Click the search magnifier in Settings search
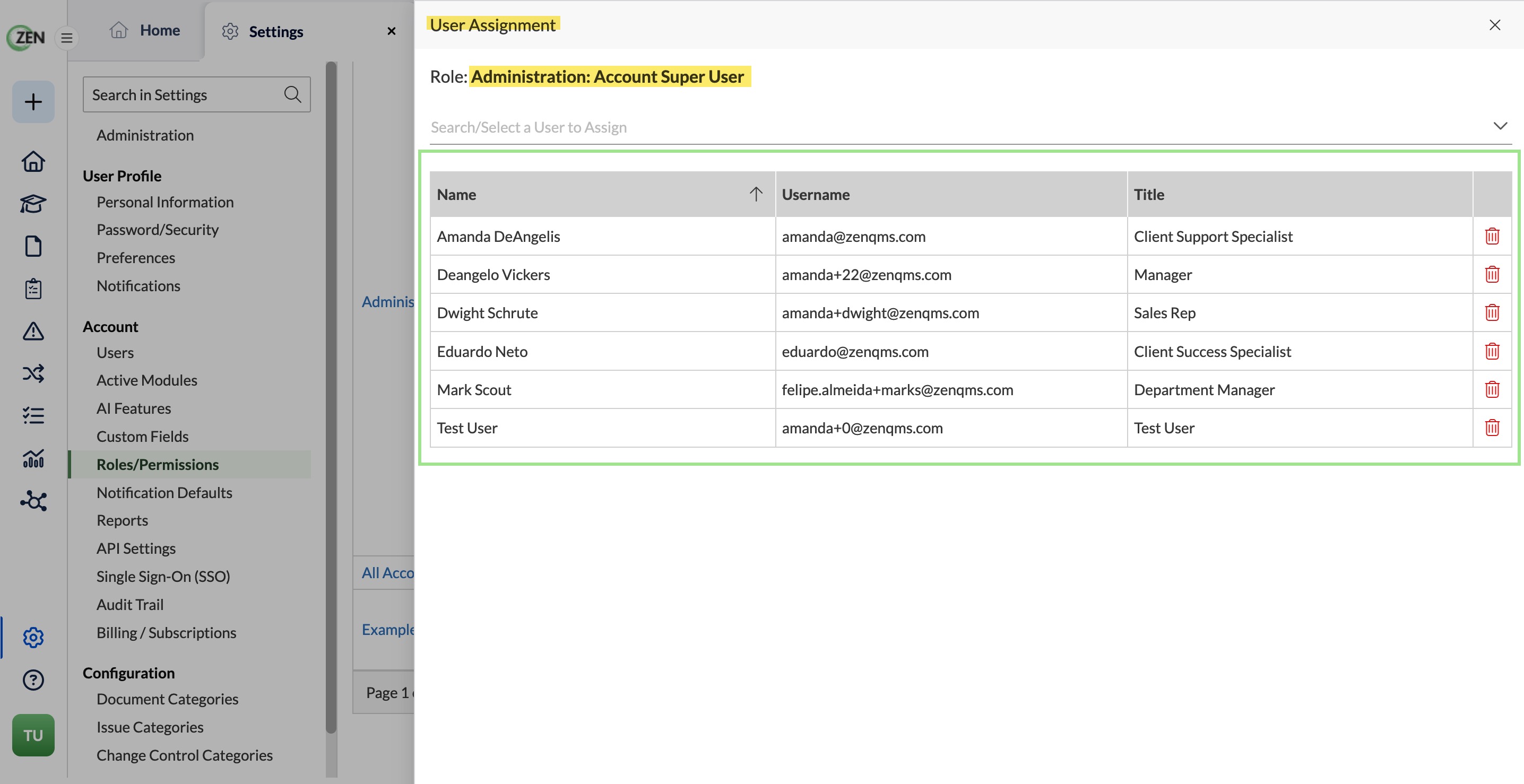 click(292, 94)
